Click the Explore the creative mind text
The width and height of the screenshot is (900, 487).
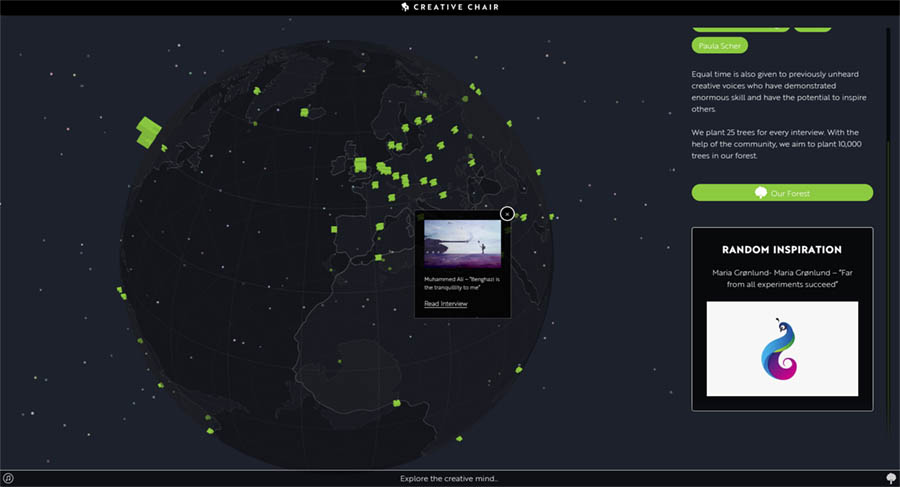(x=449, y=478)
